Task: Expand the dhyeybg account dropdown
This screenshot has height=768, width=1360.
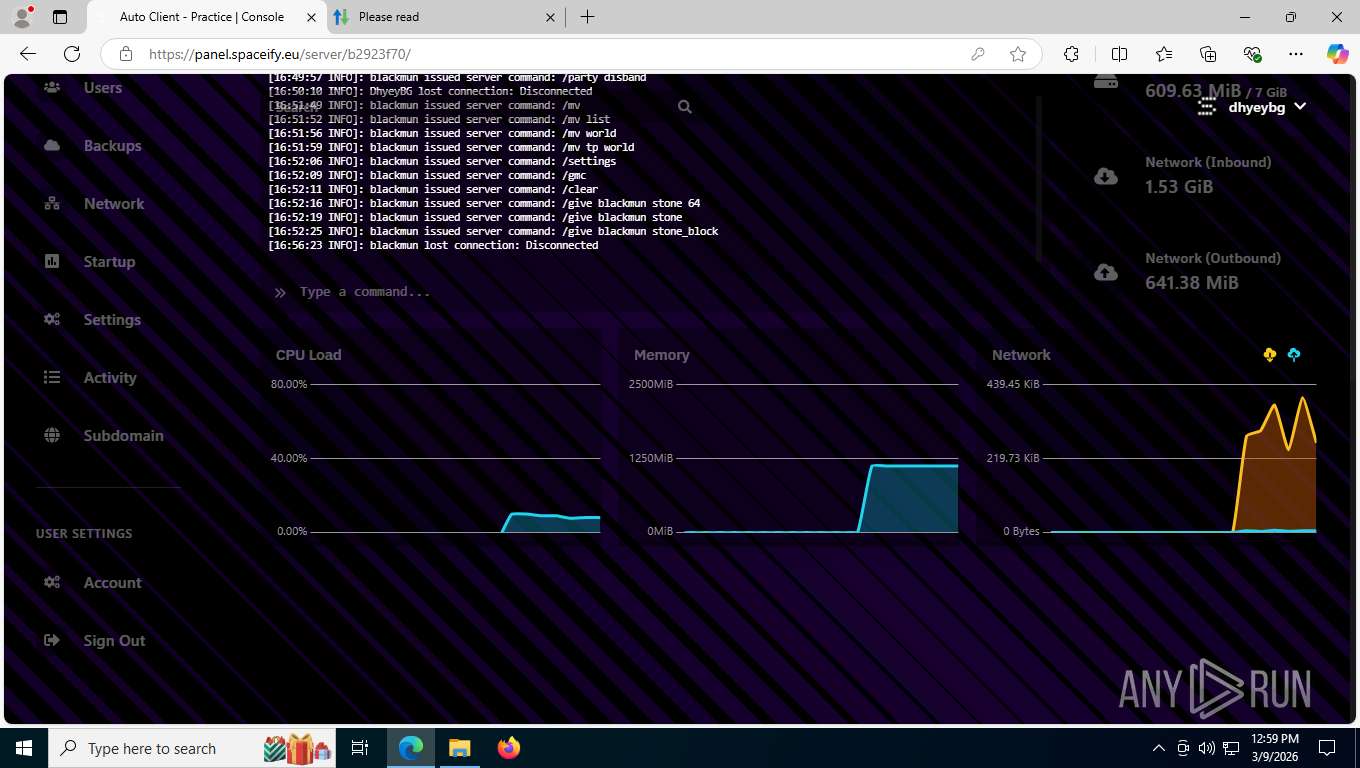Action: 1253,106
